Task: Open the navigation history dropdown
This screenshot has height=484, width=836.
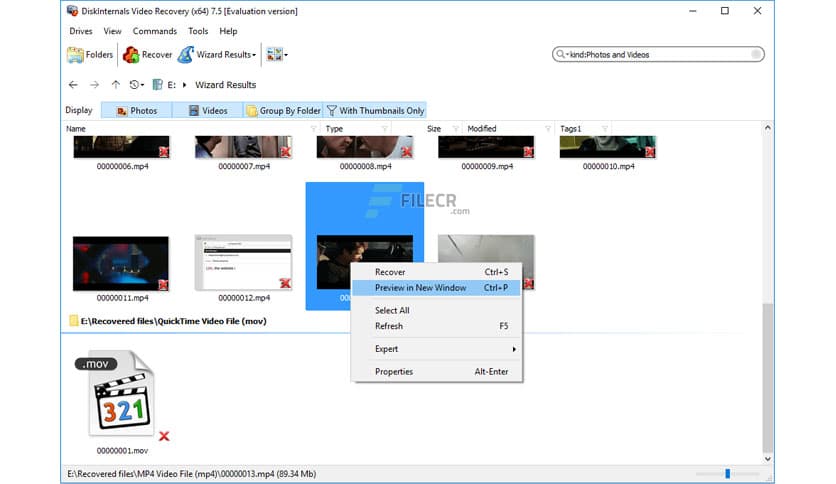Action: 136,85
